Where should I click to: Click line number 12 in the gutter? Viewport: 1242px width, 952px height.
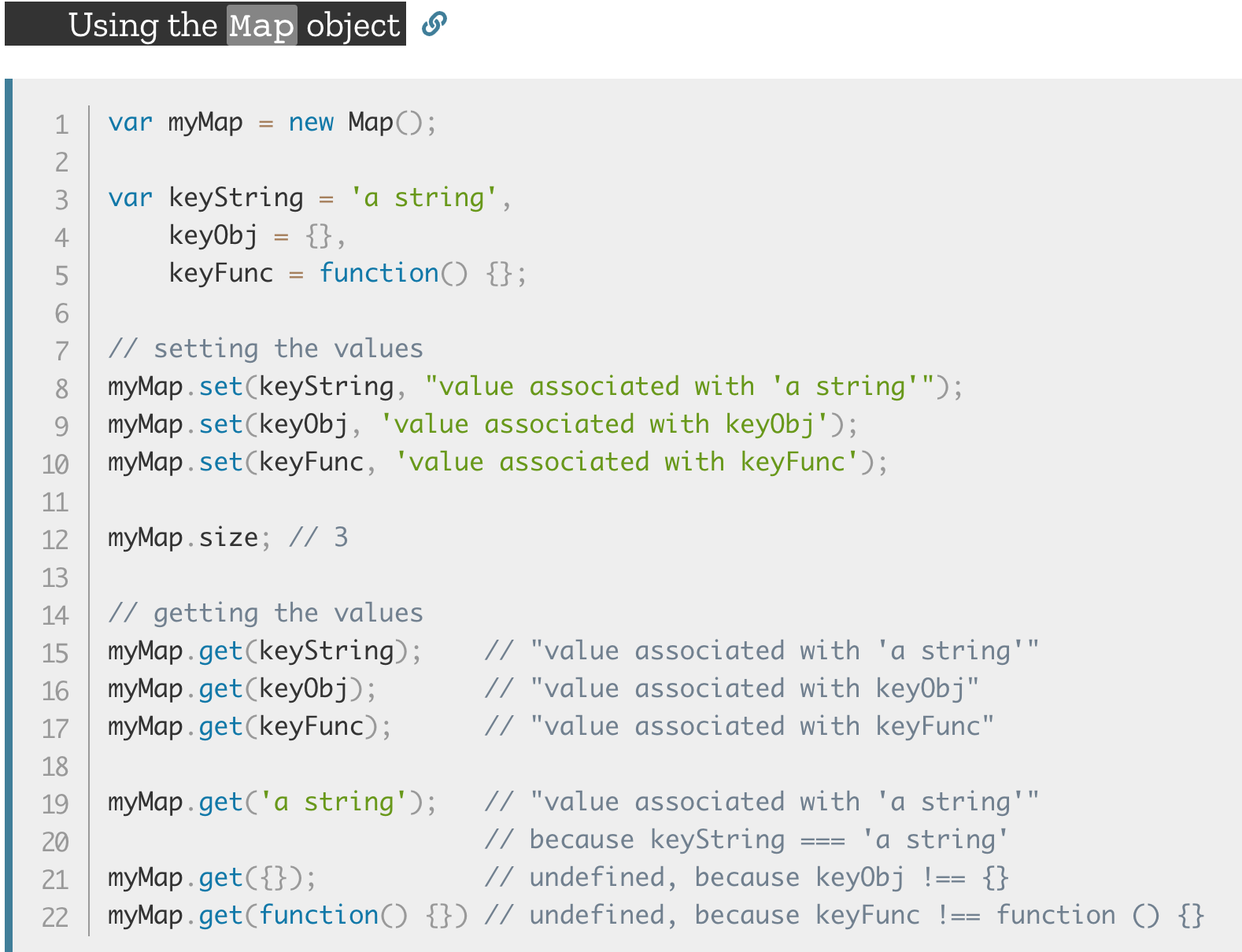(55, 540)
